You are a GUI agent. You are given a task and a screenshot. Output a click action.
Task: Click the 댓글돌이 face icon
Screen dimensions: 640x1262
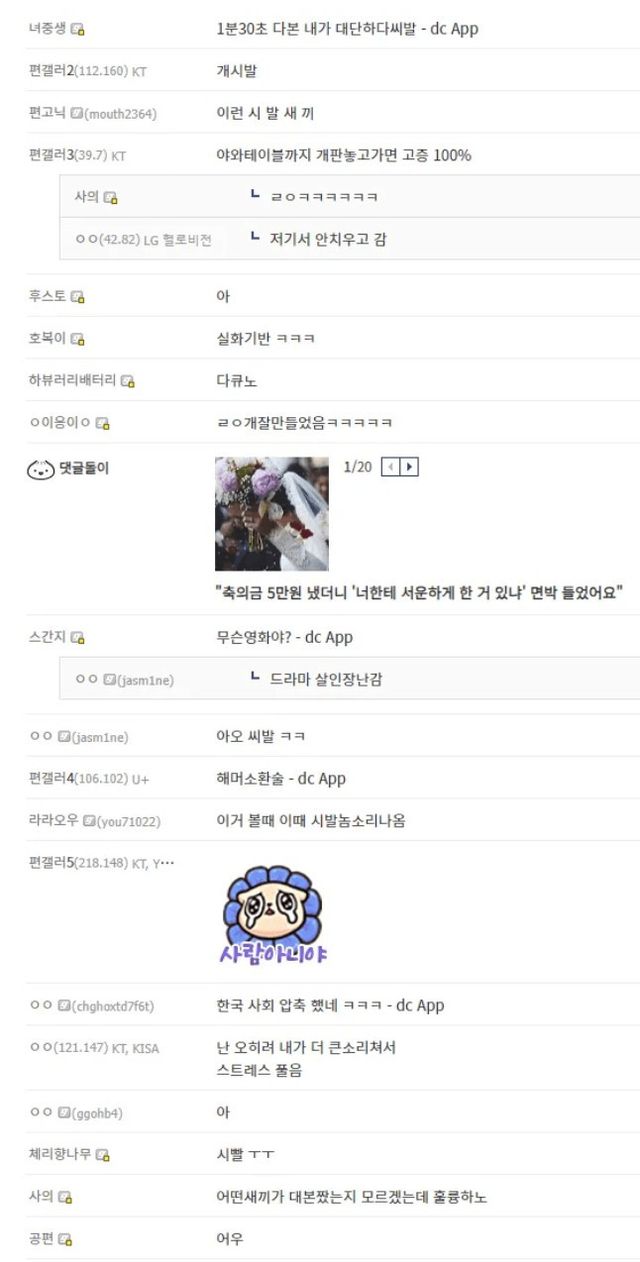click(41, 469)
